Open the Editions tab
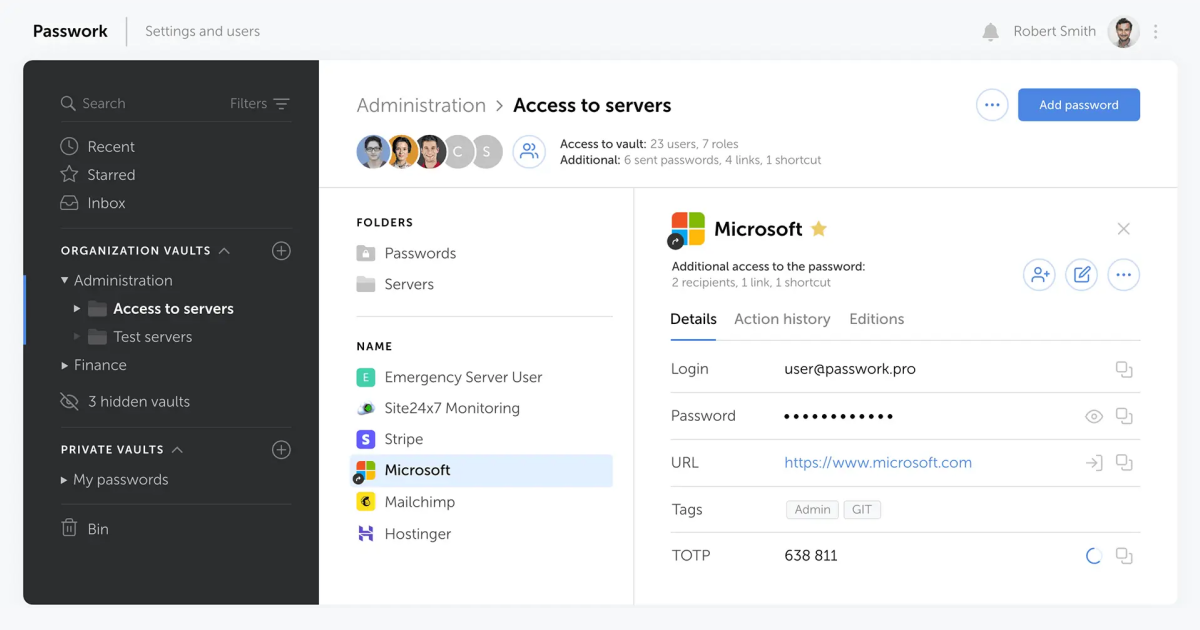1200x630 pixels. [876, 319]
